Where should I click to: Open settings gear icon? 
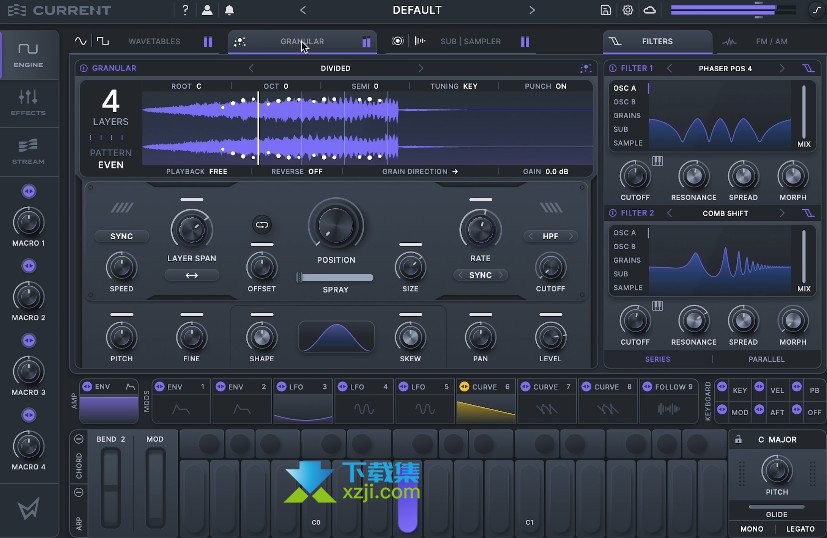628,10
